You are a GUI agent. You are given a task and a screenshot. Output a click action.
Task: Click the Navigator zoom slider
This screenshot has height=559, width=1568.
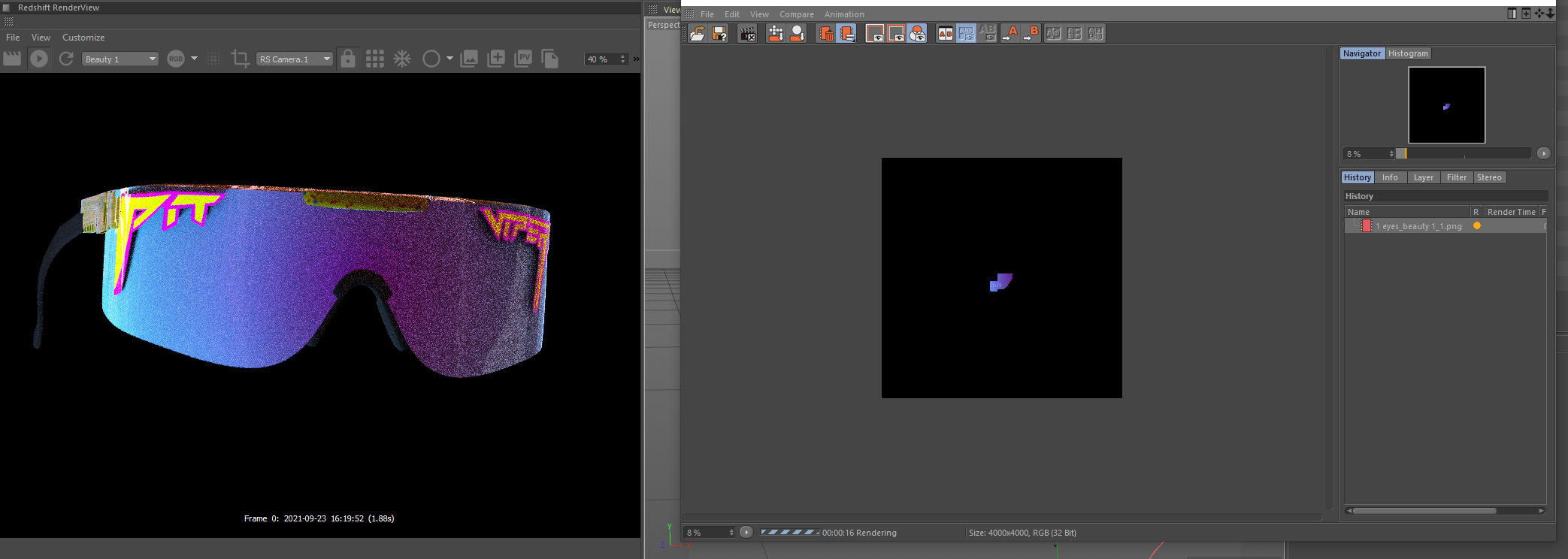[1463, 153]
